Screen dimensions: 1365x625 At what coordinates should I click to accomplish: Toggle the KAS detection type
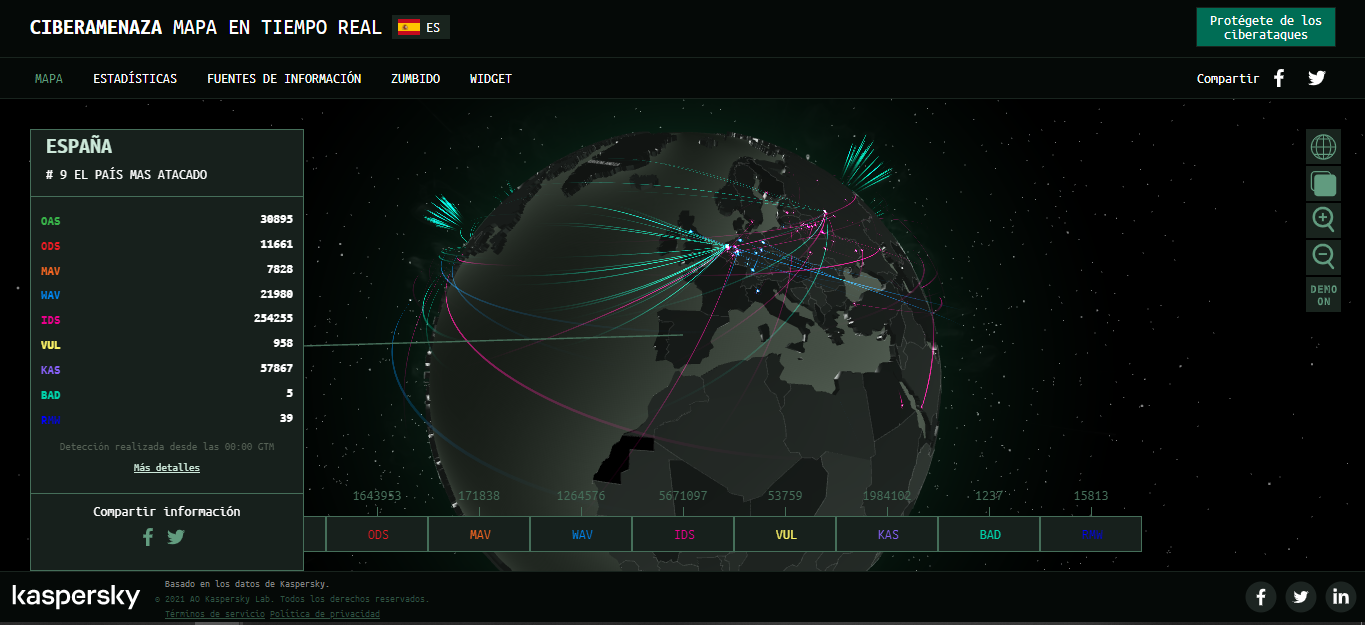pyautogui.click(x=888, y=534)
